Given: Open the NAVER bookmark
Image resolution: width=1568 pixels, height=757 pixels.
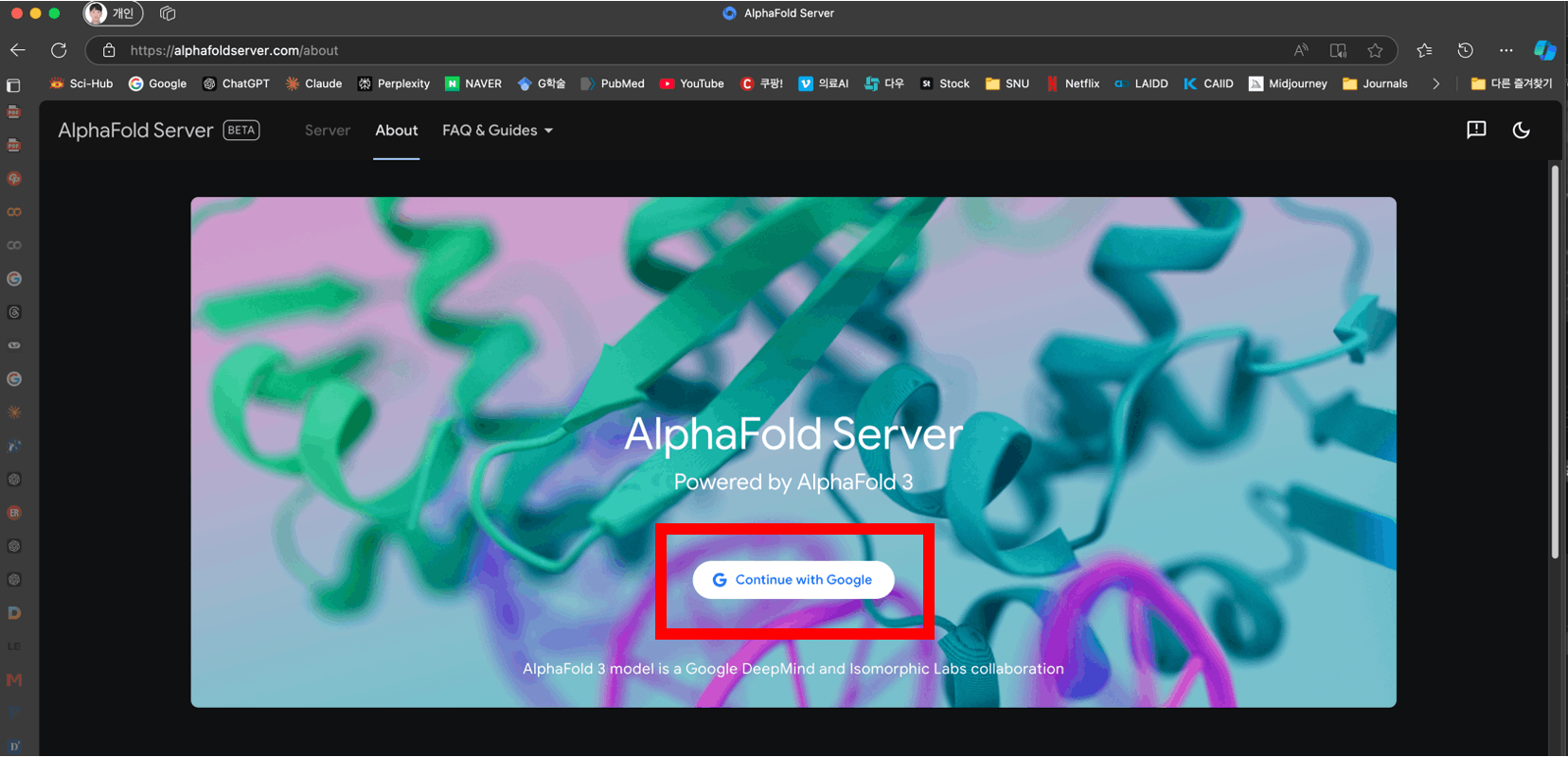Looking at the screenshot, I should coord(473,83).
